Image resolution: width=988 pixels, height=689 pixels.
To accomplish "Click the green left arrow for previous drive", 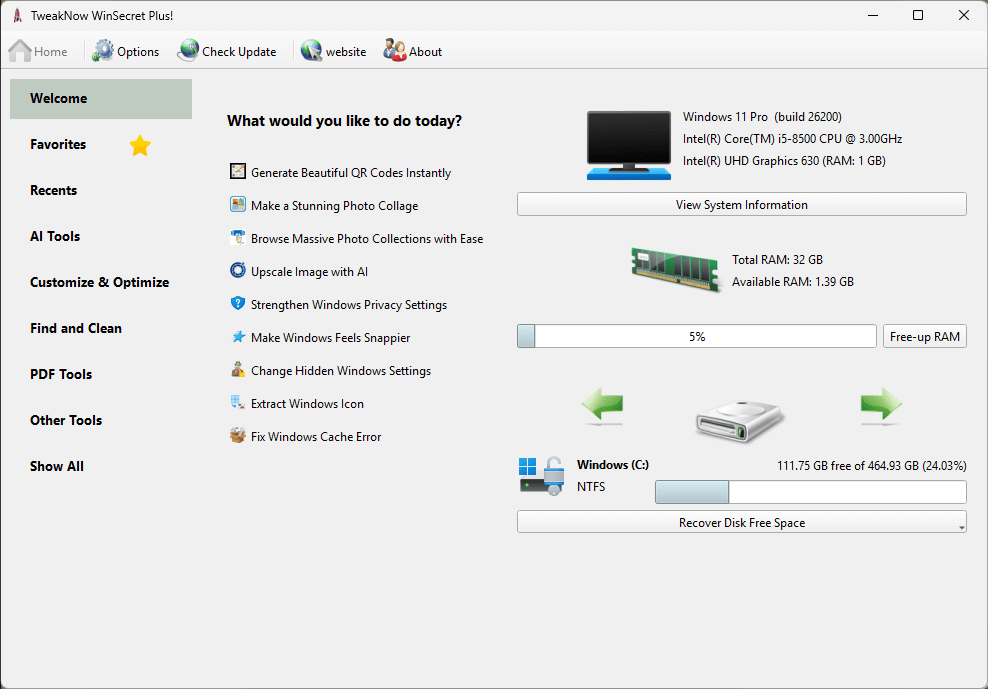I will coord(602,405).
